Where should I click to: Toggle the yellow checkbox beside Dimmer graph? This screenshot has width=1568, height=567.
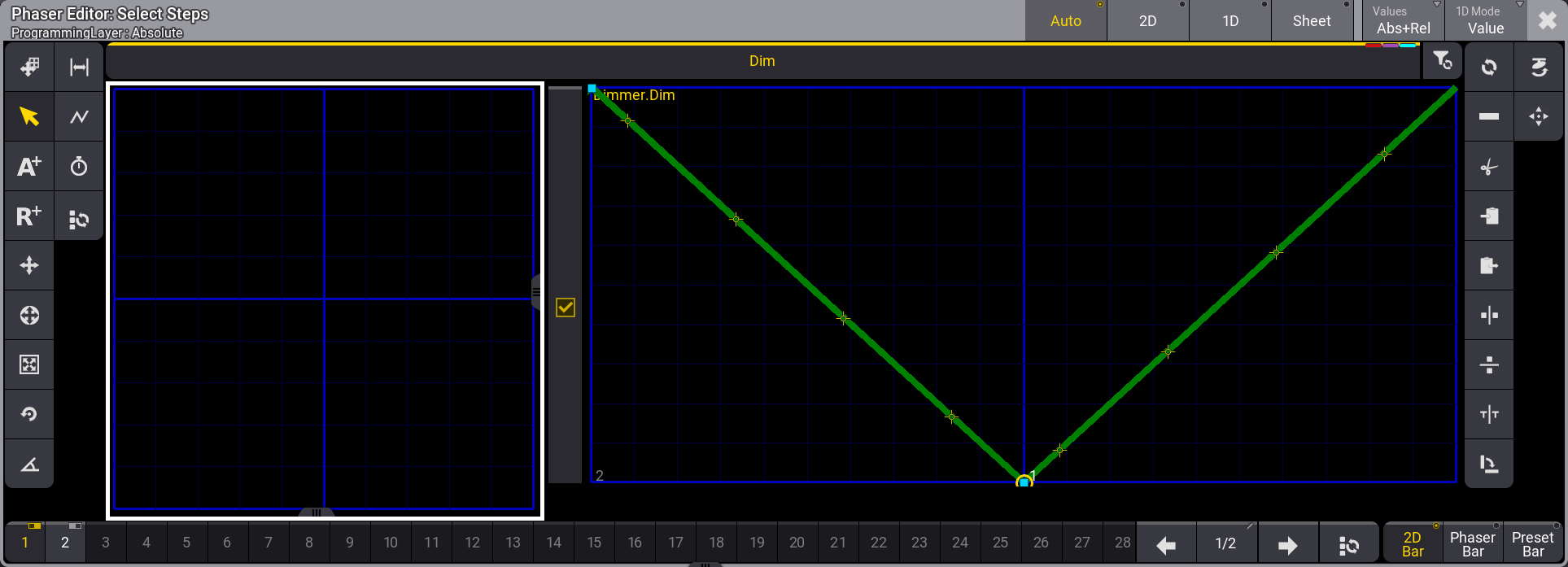[x=566, y=307]
